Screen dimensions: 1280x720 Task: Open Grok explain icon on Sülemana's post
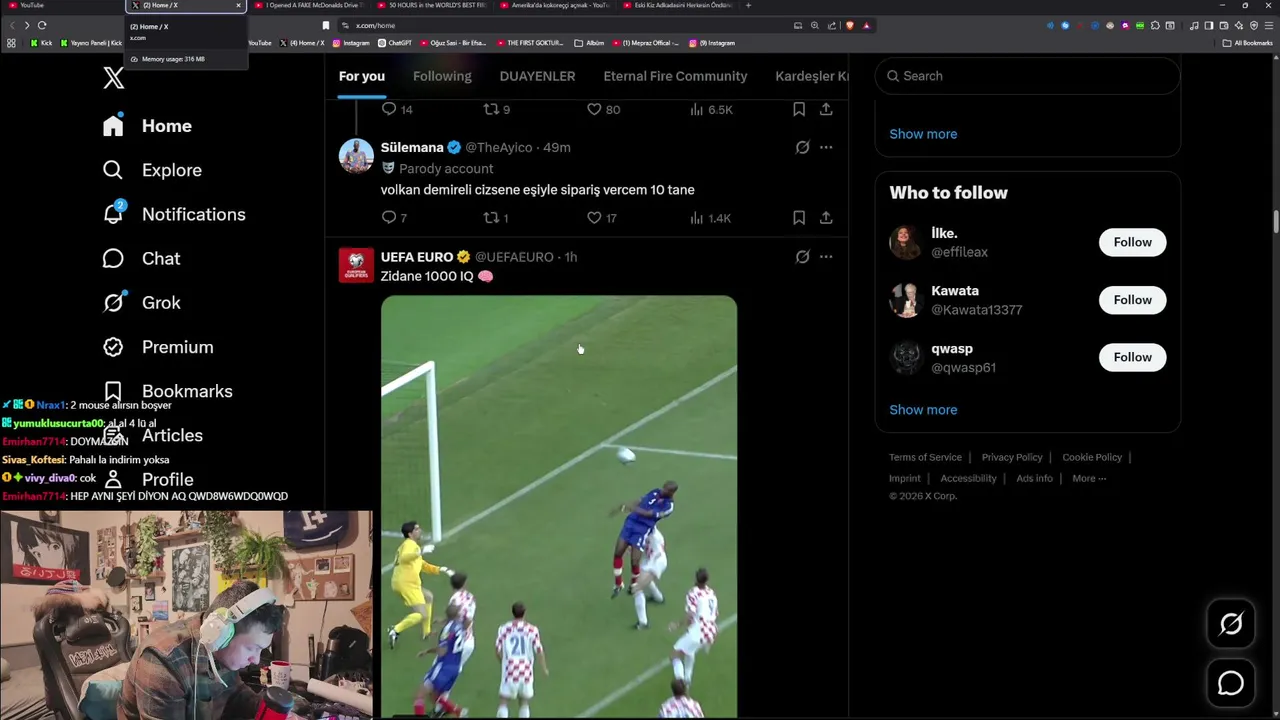pyautogui.click(x=802, y=147)
